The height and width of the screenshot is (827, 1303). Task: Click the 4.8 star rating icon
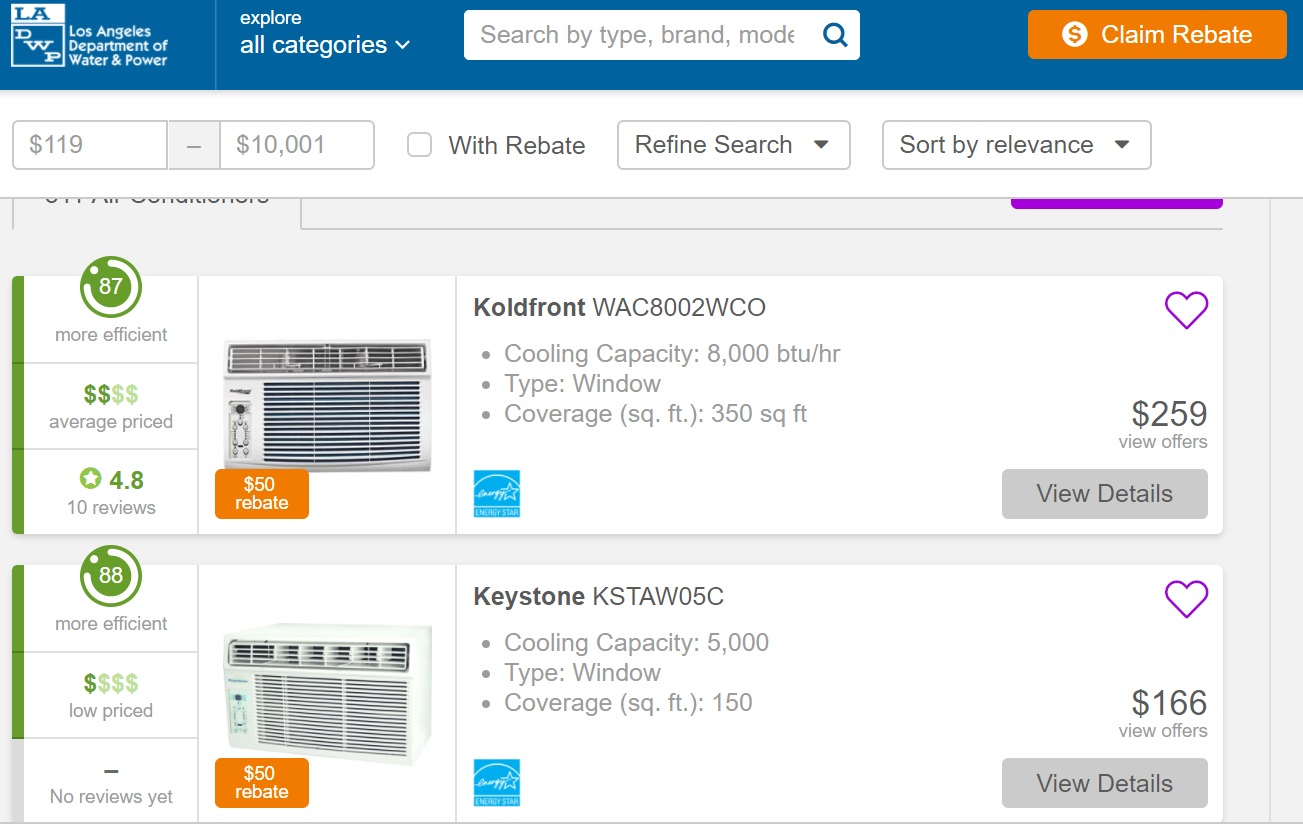pyautogui.click(x=90, y=479)
